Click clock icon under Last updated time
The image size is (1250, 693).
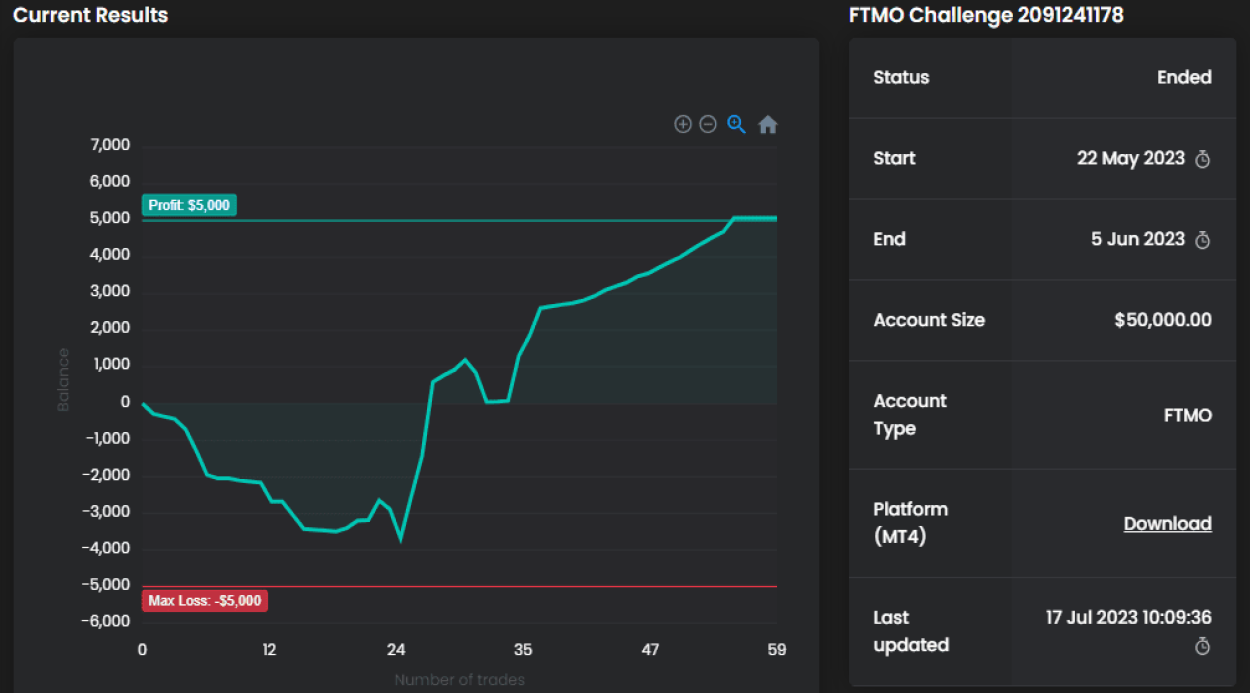pyautogui.click(x=1203, y=646)
